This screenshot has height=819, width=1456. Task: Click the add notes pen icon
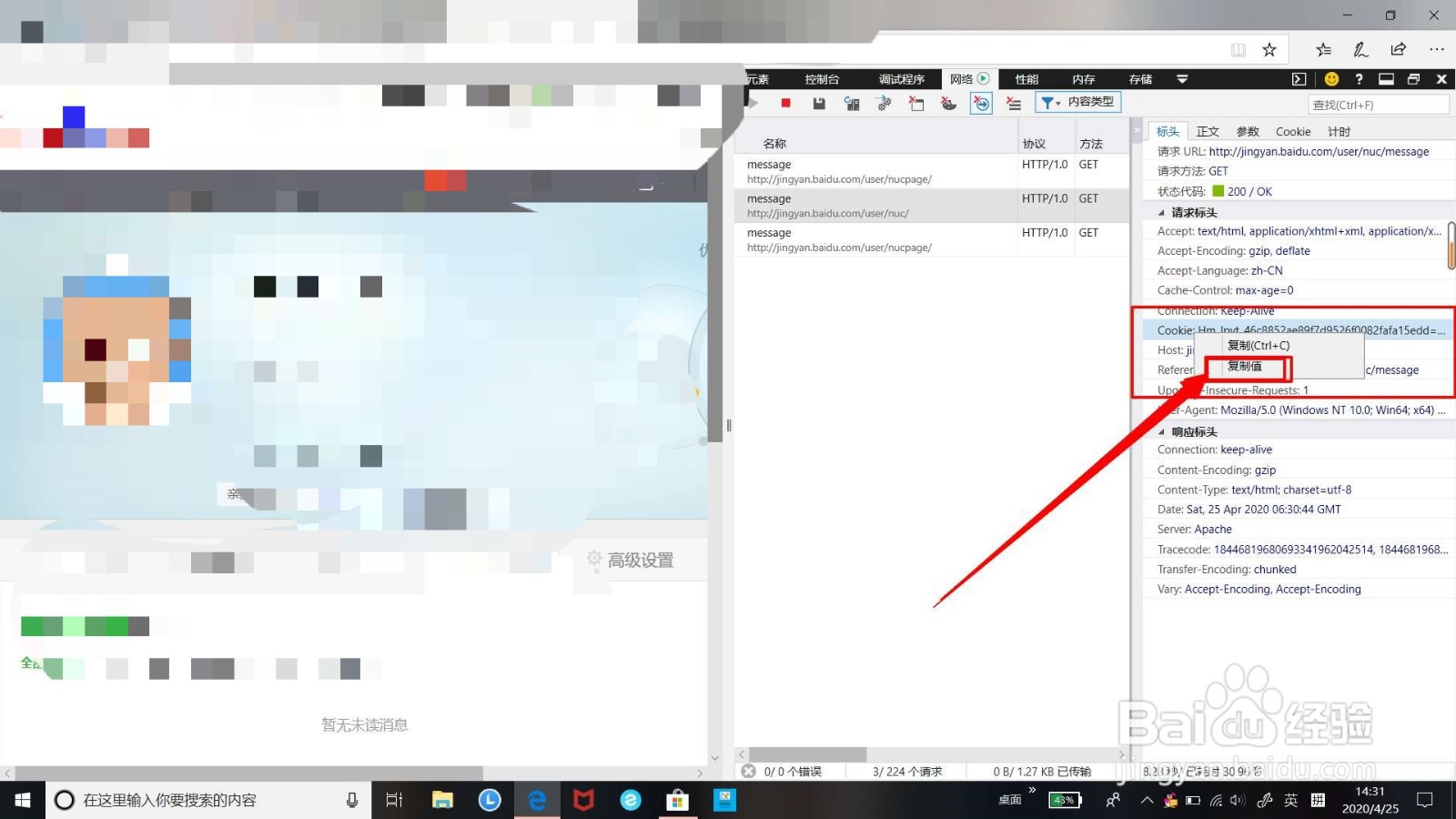coord(1360,50)
